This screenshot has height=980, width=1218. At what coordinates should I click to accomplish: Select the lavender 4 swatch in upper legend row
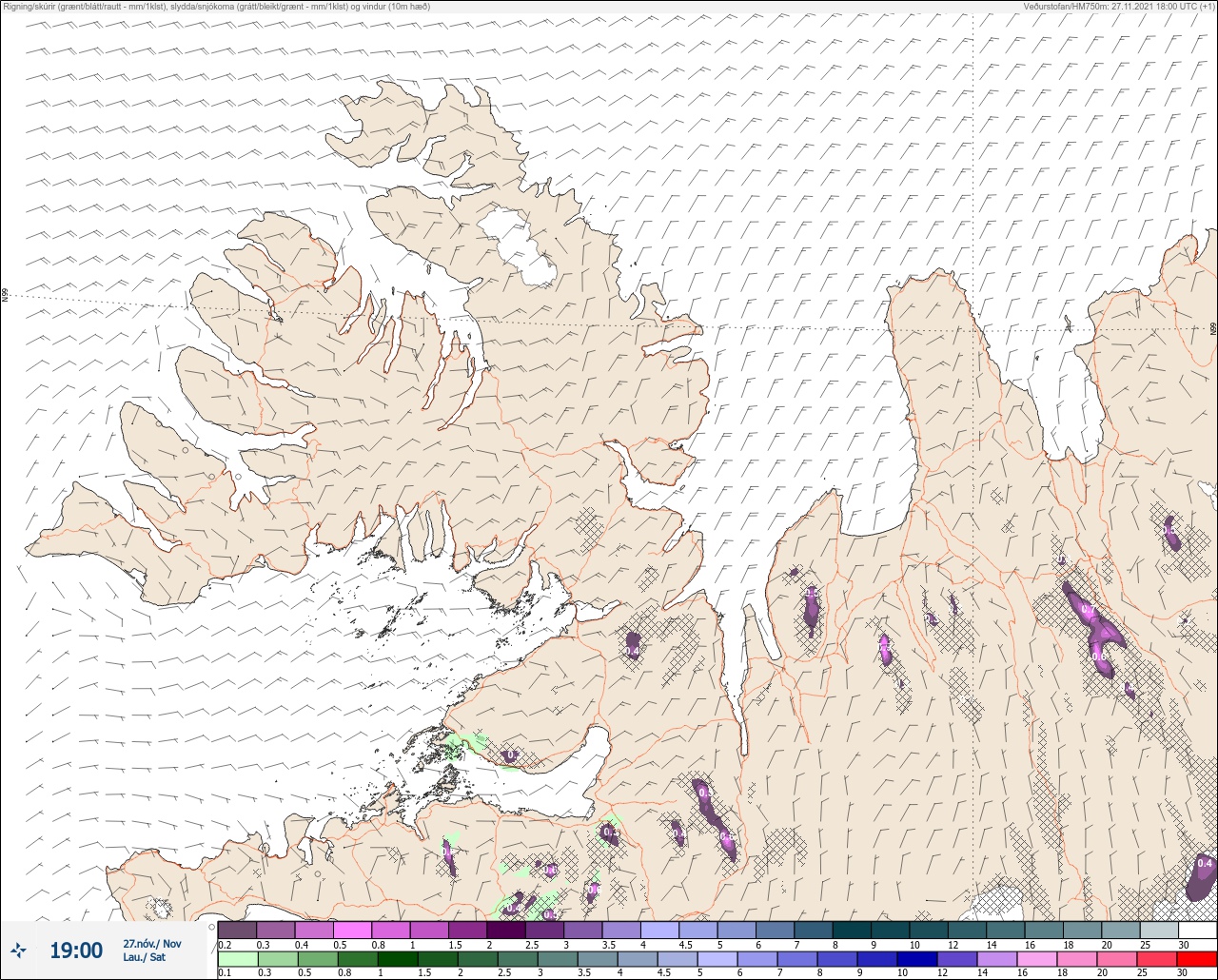659,930
